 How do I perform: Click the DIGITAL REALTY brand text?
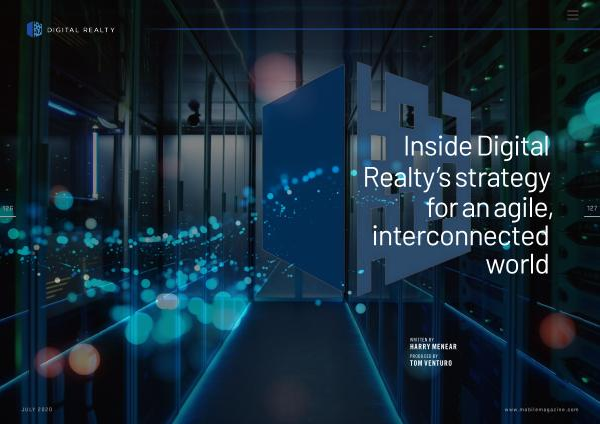coord(81,29)
